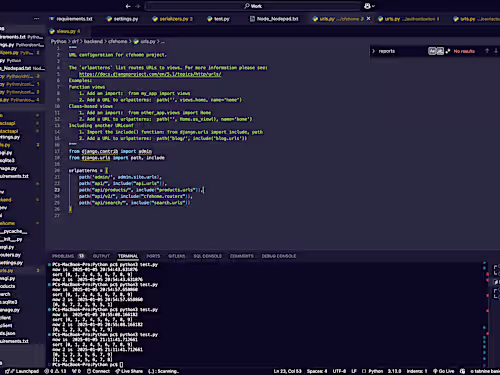Pick interpreter version 3.13.0 in status bar
This screenshot has height=375, width=500.
point(394,371)
